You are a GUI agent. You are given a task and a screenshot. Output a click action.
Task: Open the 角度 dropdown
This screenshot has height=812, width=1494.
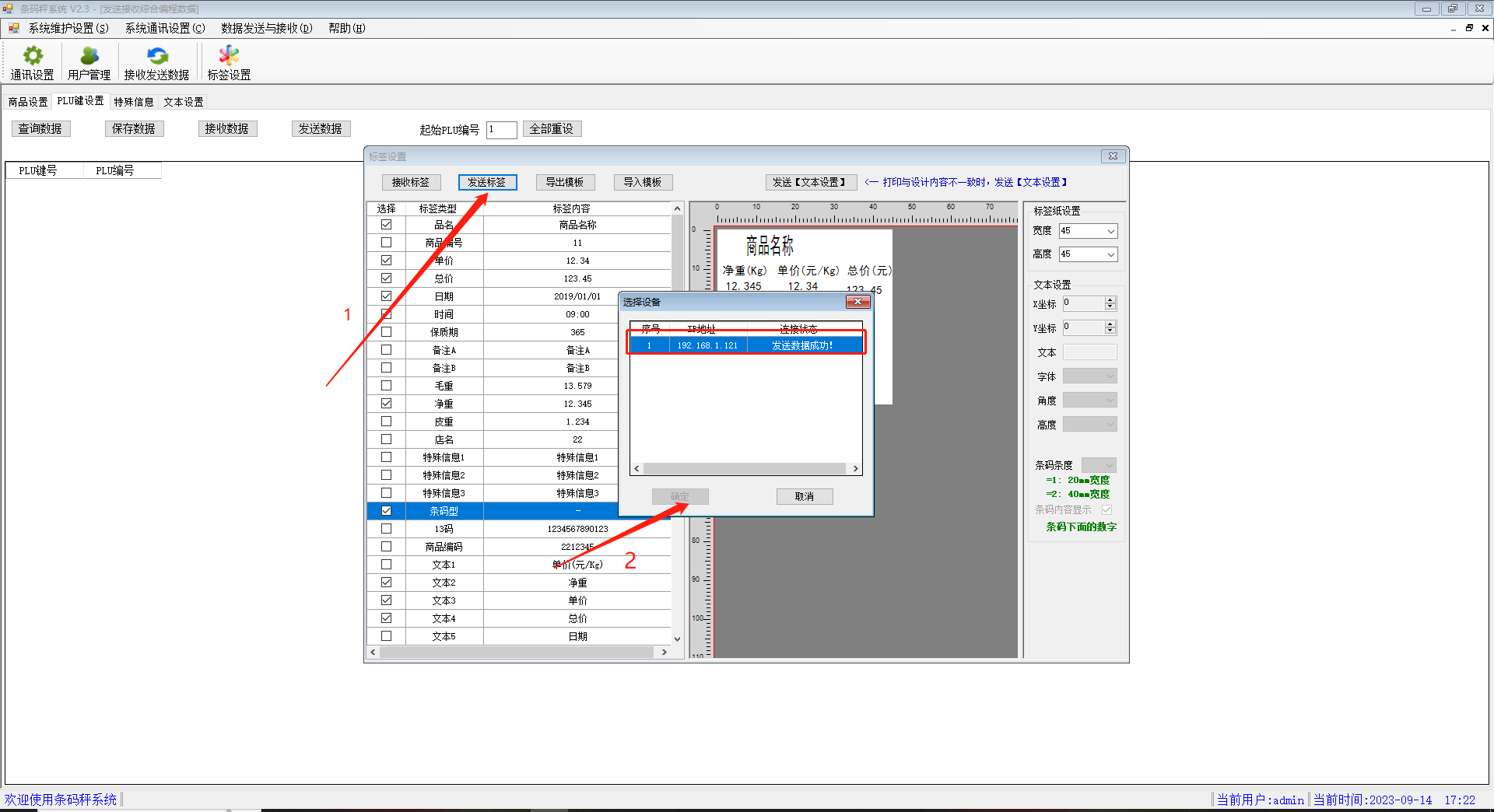(x=1089, y=401)
